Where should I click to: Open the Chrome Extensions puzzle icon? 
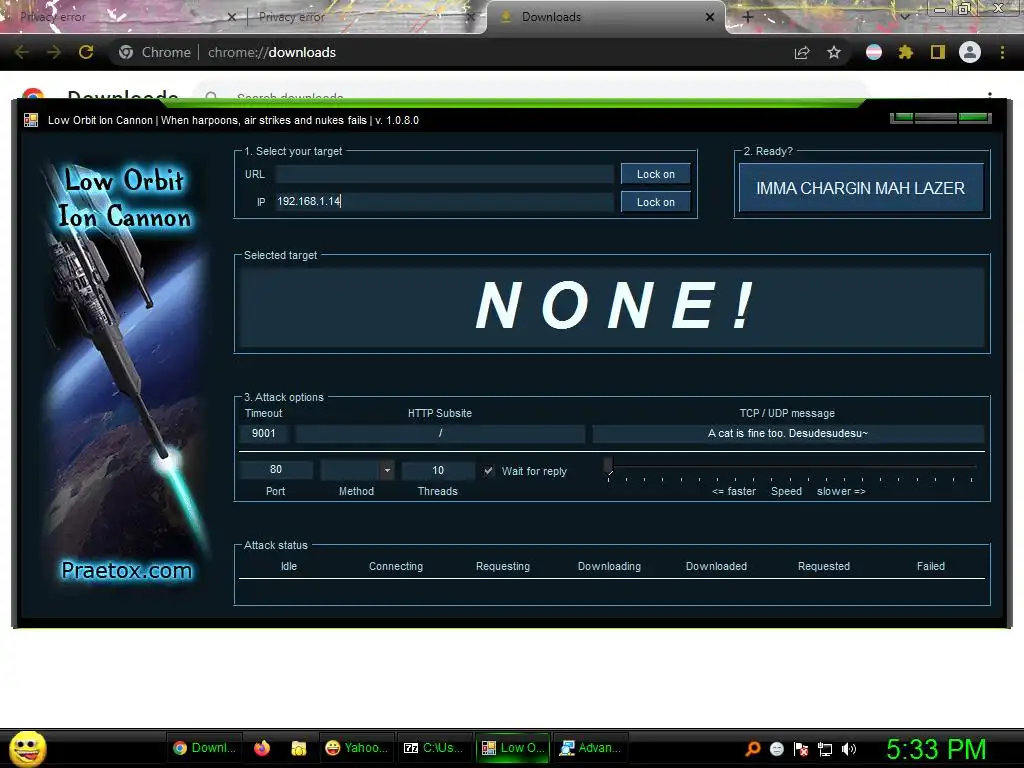pyautogui.click(x=905, y=52)
